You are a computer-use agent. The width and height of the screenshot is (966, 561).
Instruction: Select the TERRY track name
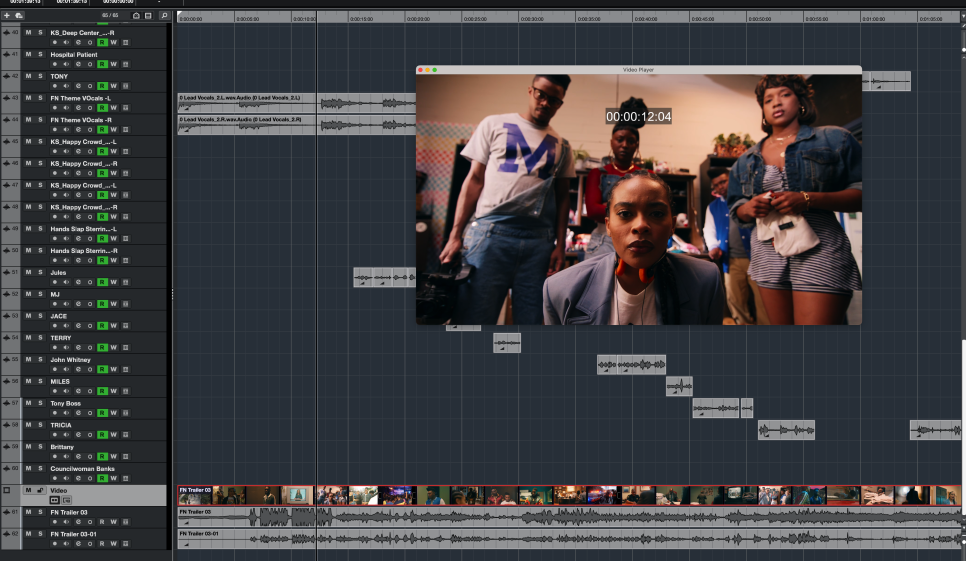pyautogui.click(x=60, y=338)
